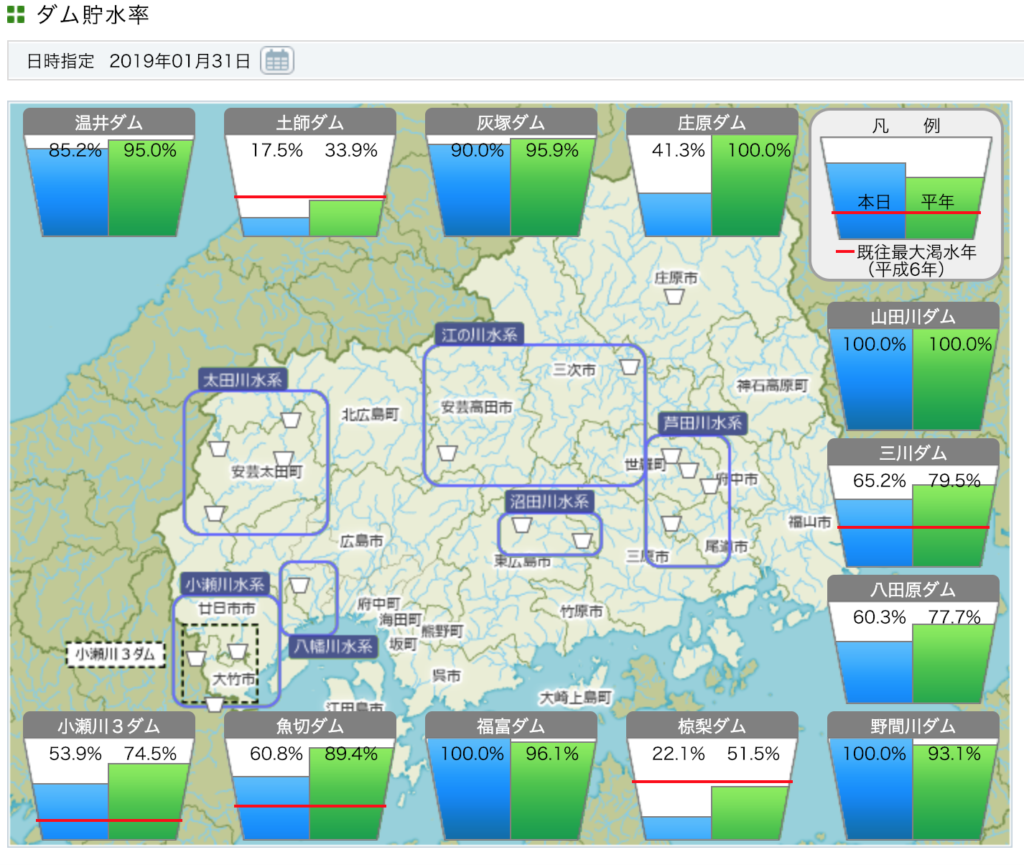Screen dimensions: 1024x865
Task: Click the dam marker below 庄原市
Action: 675,297
